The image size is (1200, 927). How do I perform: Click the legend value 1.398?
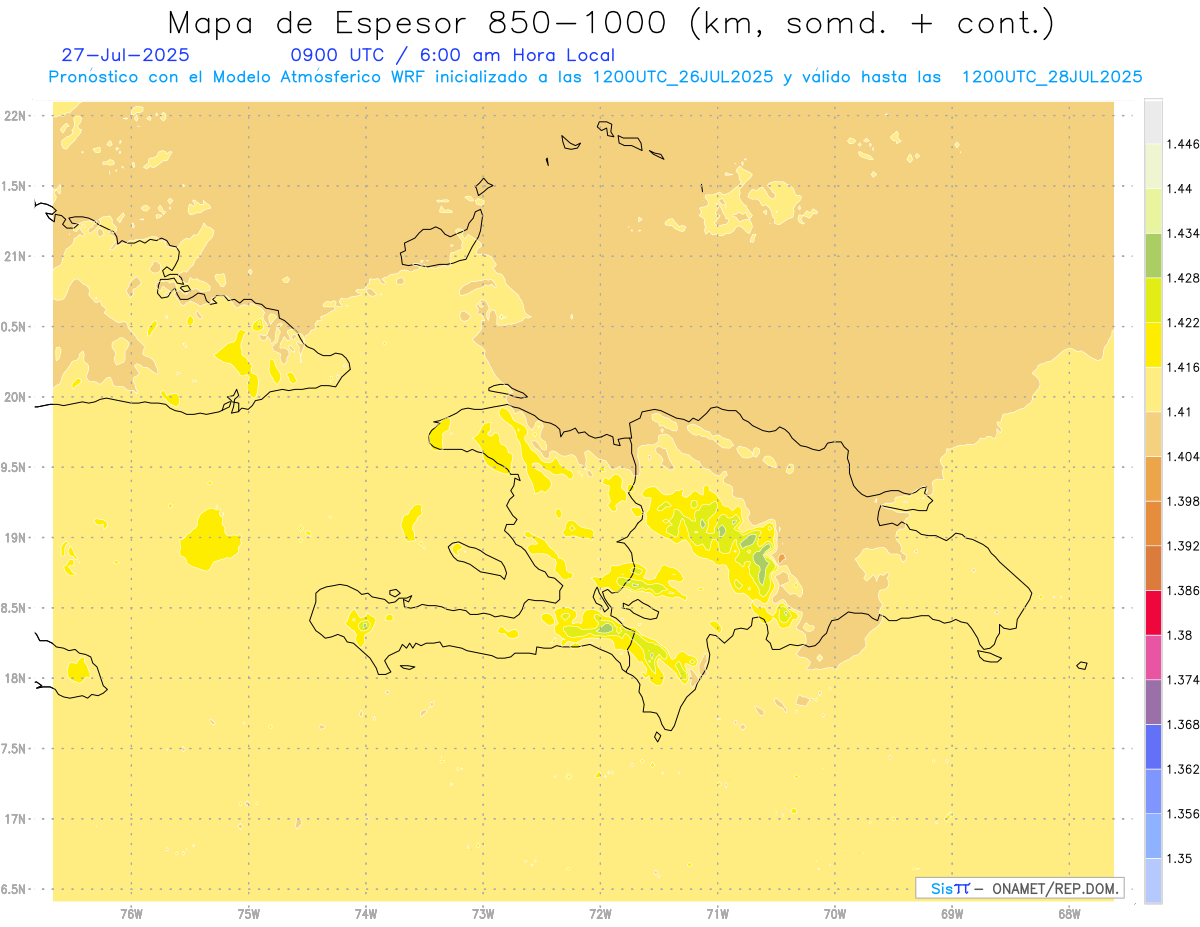1182,501
